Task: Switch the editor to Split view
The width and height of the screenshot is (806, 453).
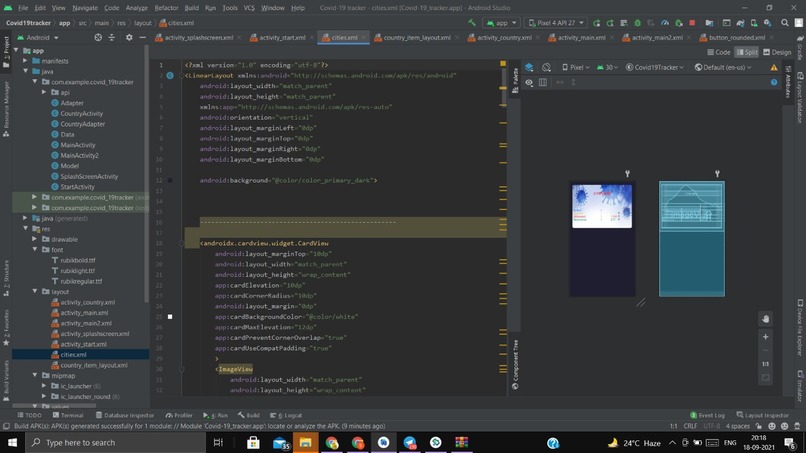Action: [747, 52]
